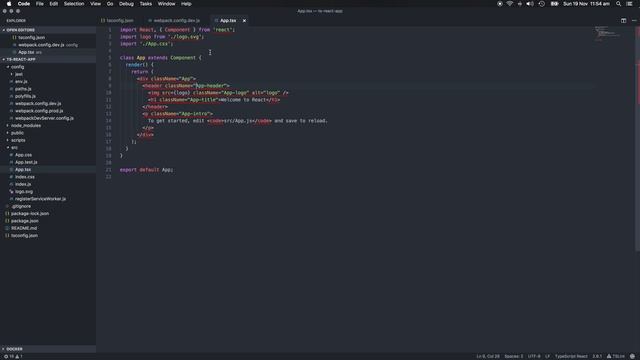Image resolution: width=640 pixels, height=360 pixels.
Task: Change the UTF-8 file encoding
Action: pyautogui.click(x=534, y=356)
